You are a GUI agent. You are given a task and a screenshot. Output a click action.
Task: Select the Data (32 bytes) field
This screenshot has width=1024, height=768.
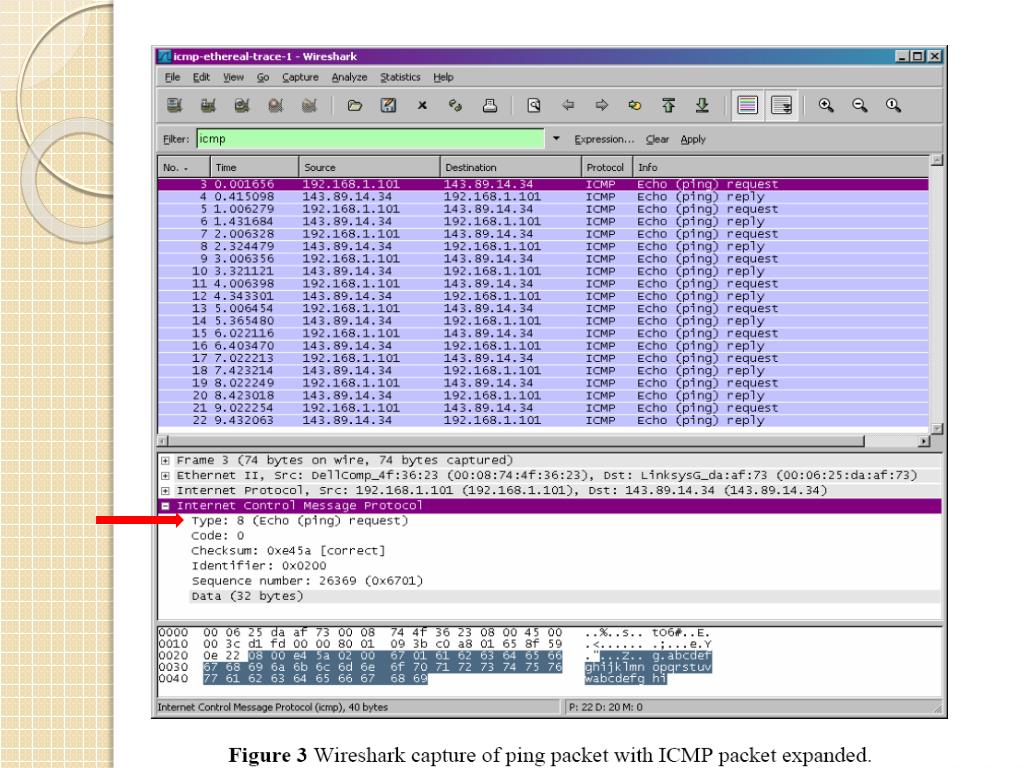point(565,596)
